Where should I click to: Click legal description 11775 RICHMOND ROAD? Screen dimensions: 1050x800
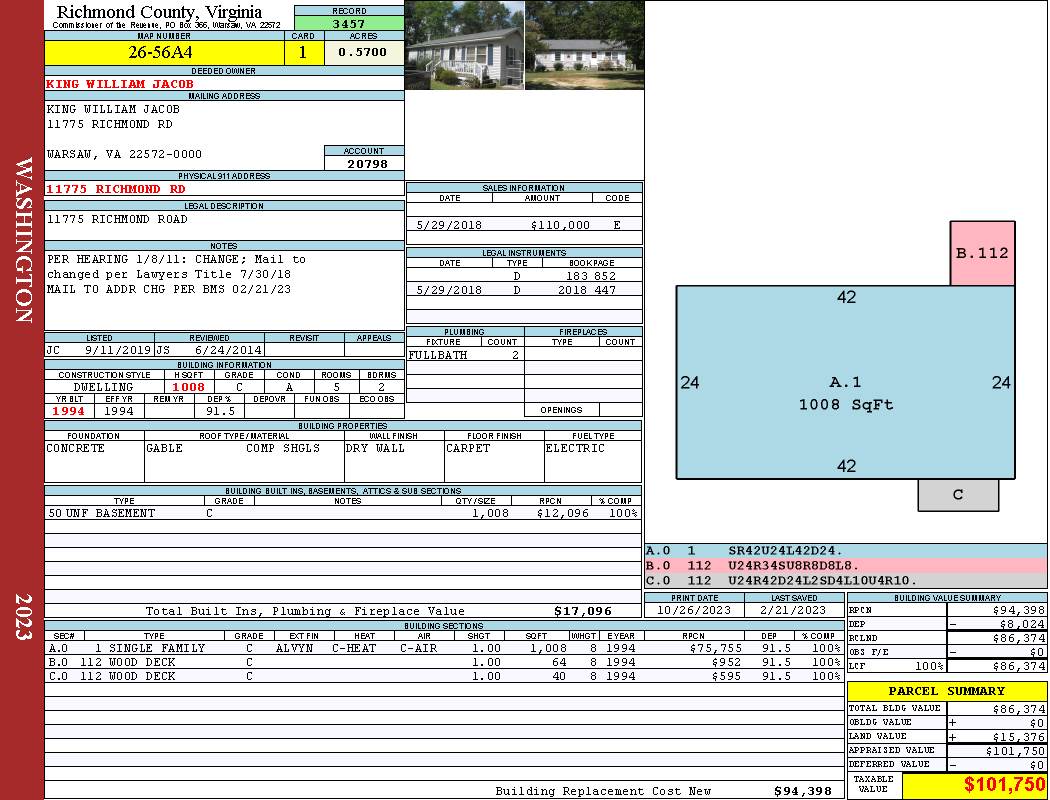pos(117,219)
